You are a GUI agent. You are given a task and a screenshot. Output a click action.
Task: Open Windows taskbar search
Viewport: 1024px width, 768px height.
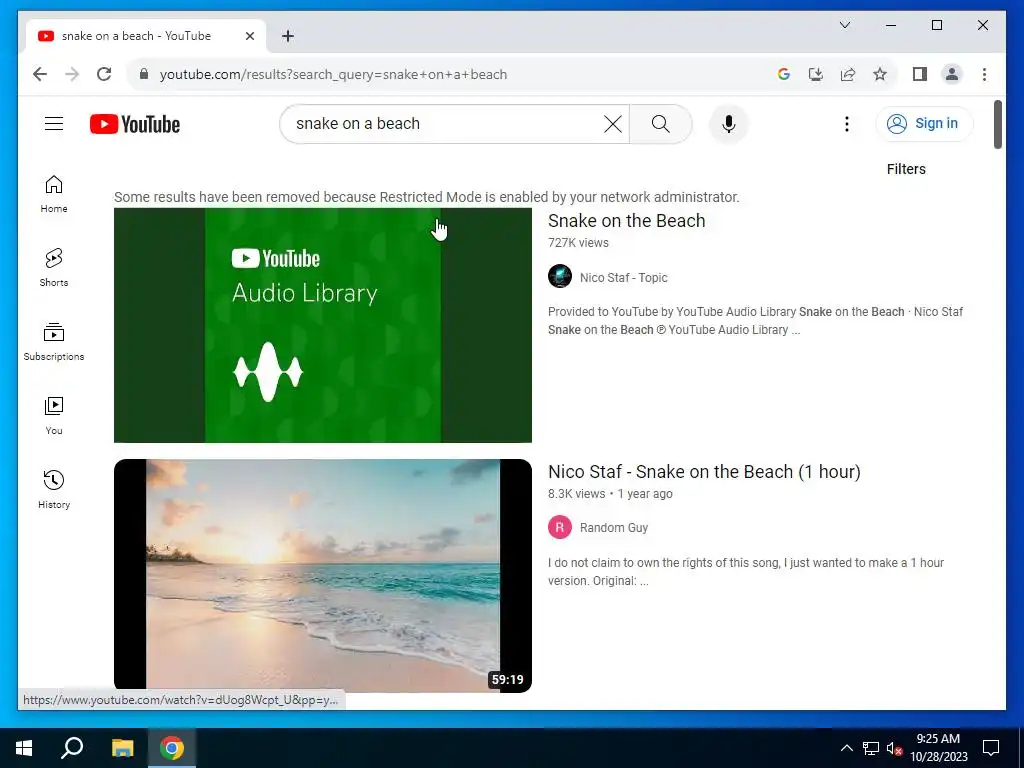point(72,748)
